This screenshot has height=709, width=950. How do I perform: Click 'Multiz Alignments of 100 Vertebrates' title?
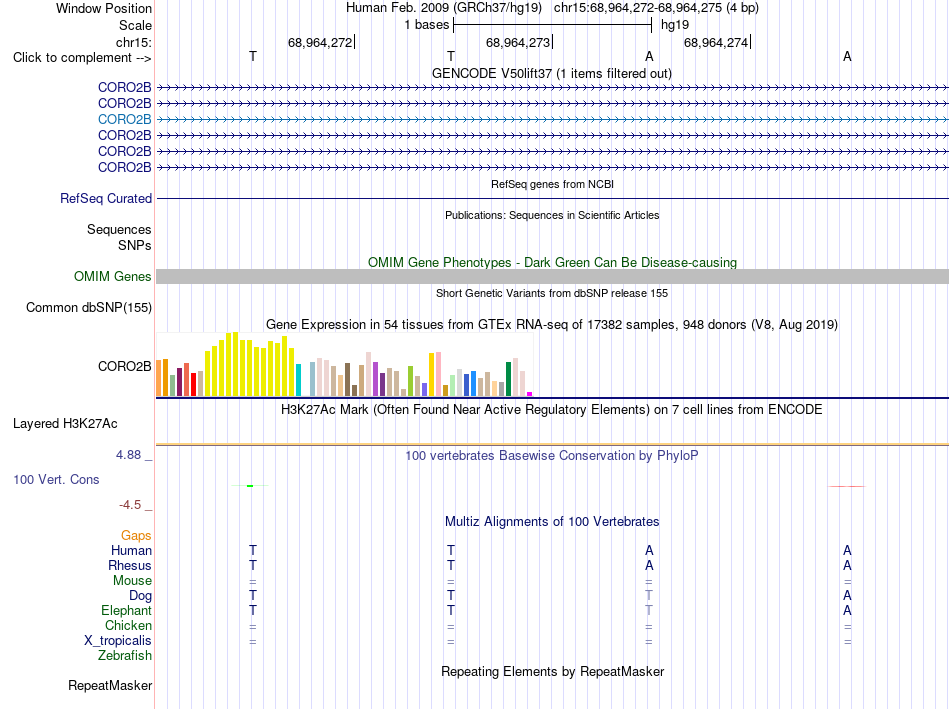(552, 522)
